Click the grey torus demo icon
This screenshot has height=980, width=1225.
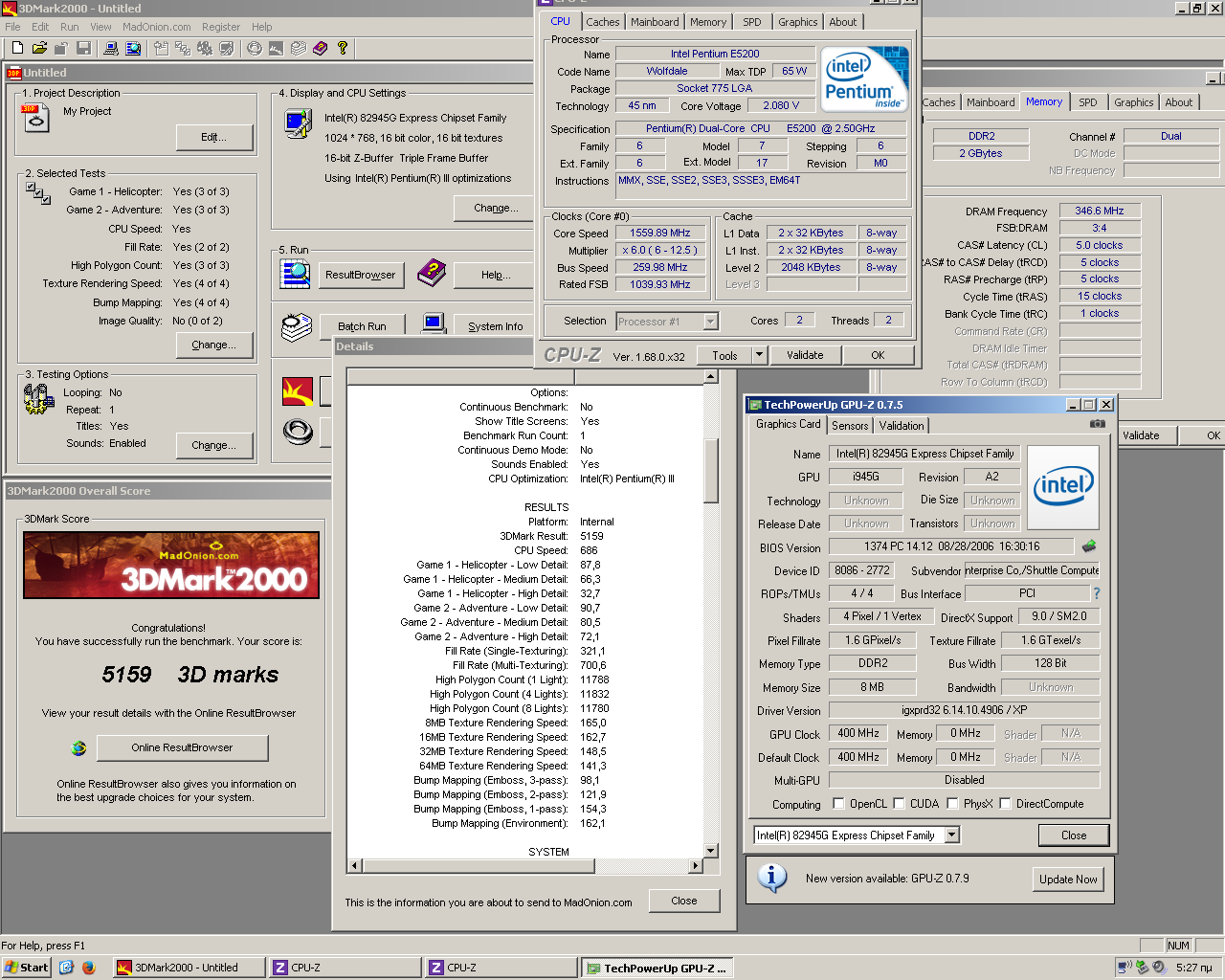pyautogui.click(x=298, y=433)
